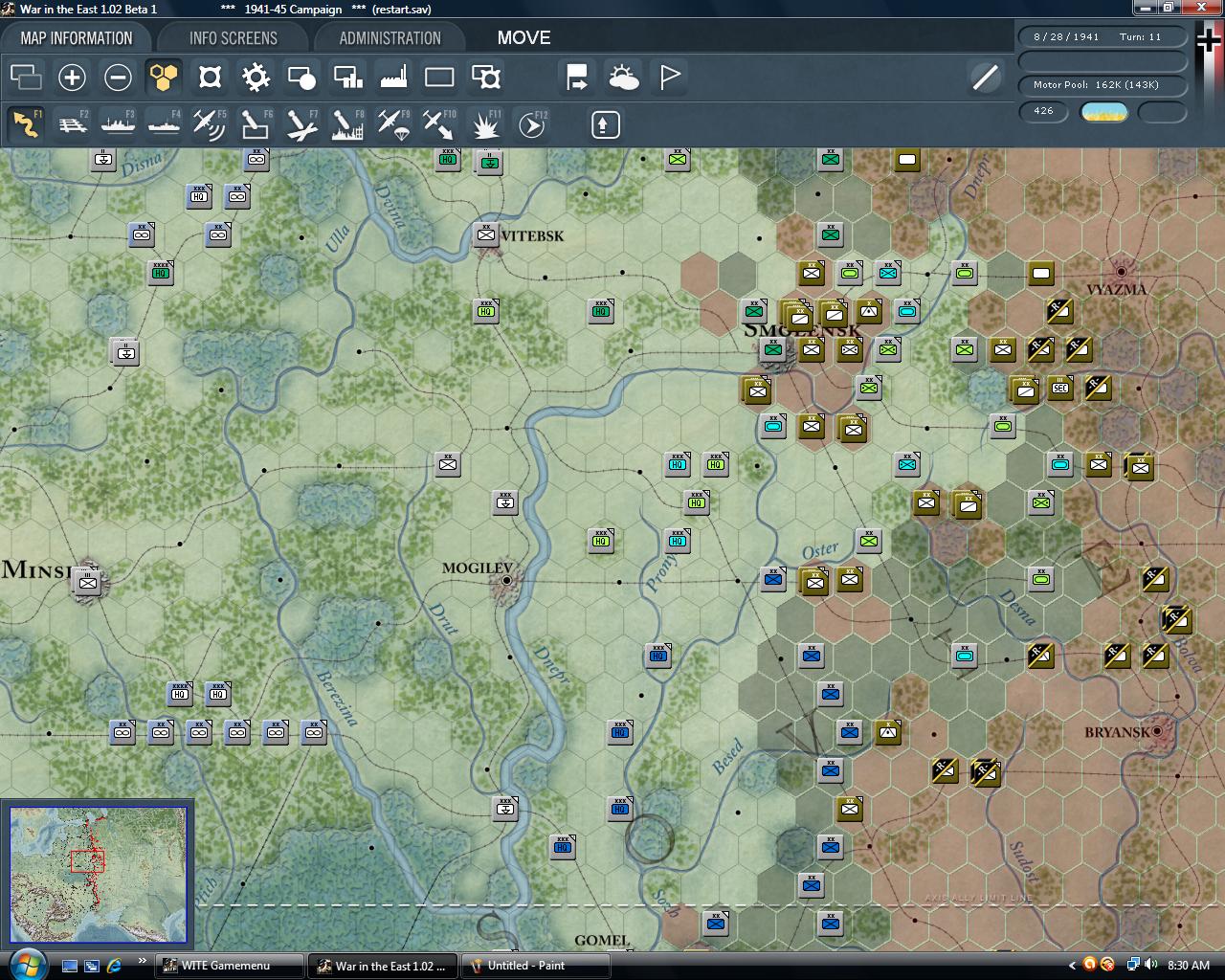This screenshot has height=980, width=1225.
Task: Switch to War in the East taskbar item
Action: click(x=384, y=966)
